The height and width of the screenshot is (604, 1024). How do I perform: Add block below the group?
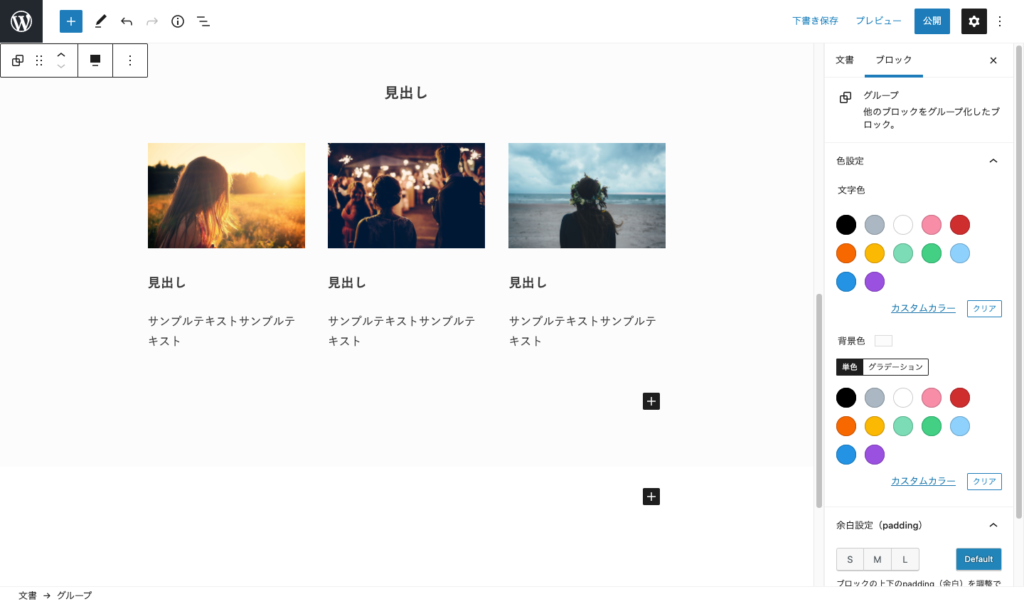tap(651, 496)
